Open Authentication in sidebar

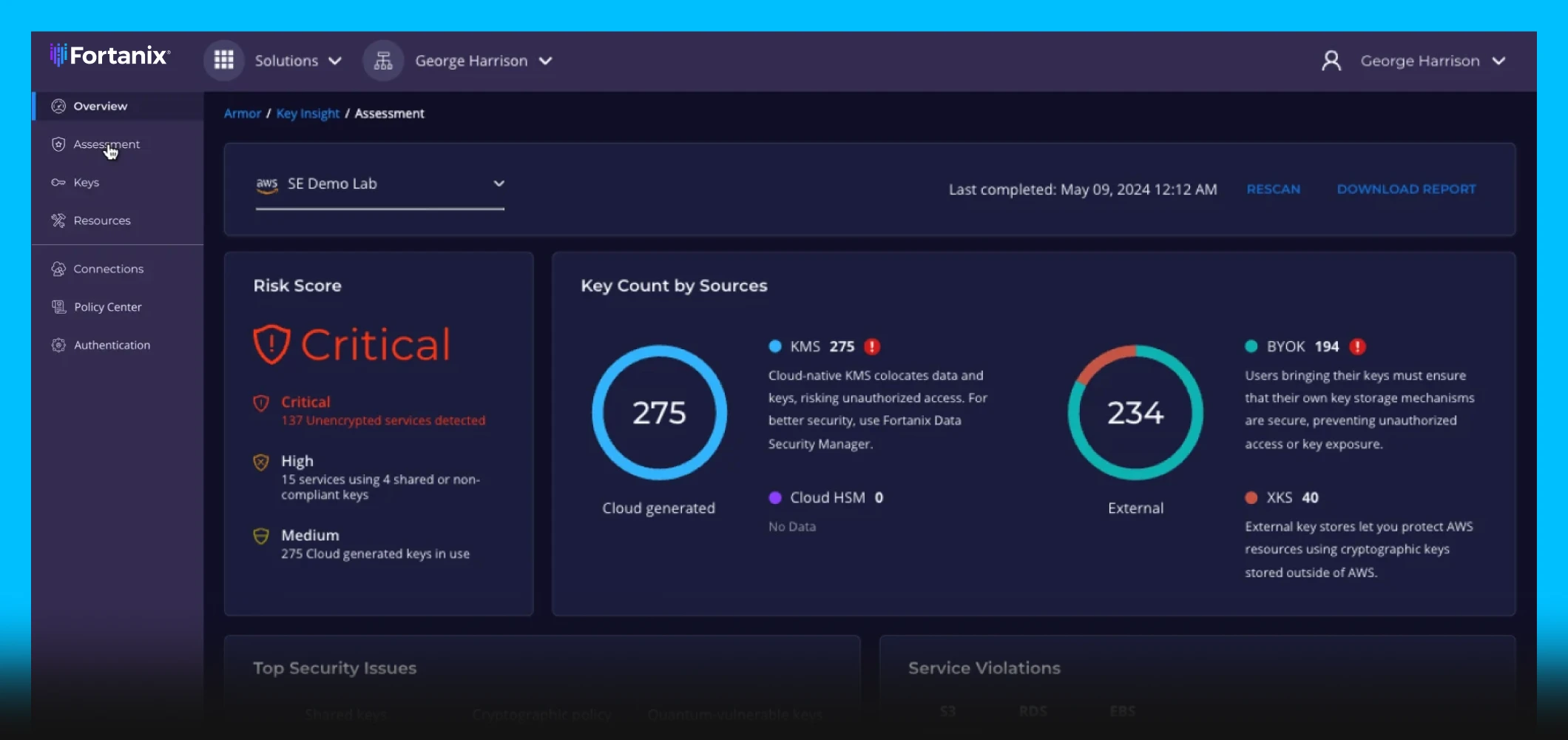[x=118, y=345]
